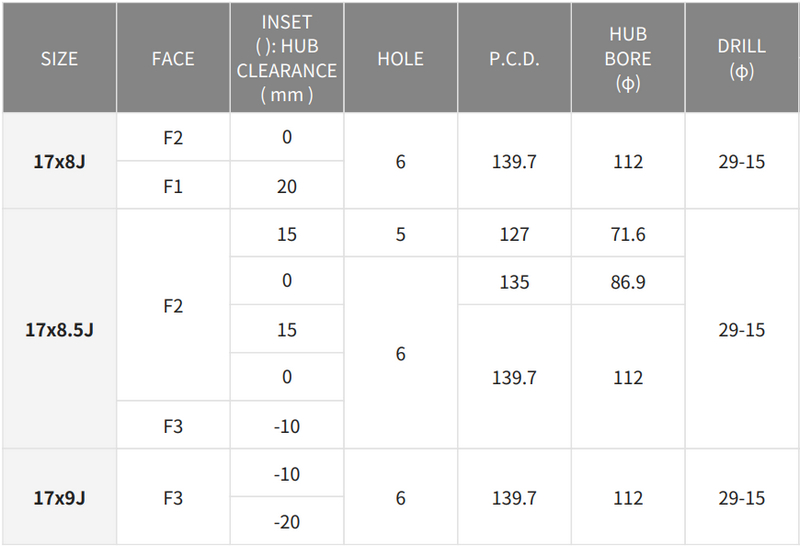Select the F1 face cell

coord(173,186)
